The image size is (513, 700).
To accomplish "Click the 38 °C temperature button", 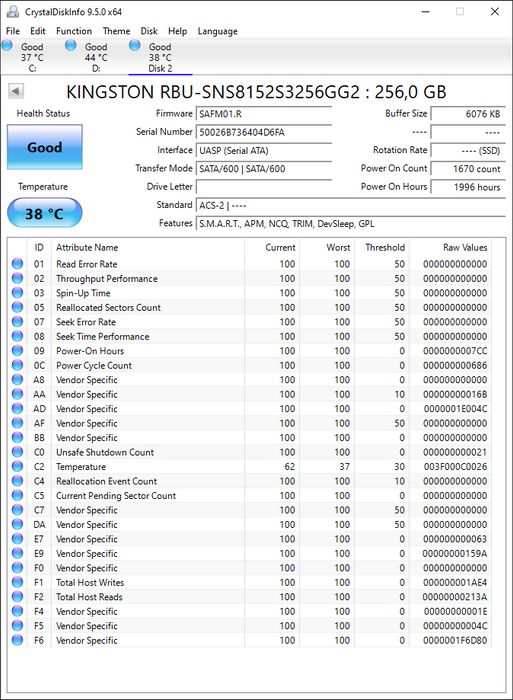I will coord(45,213).
